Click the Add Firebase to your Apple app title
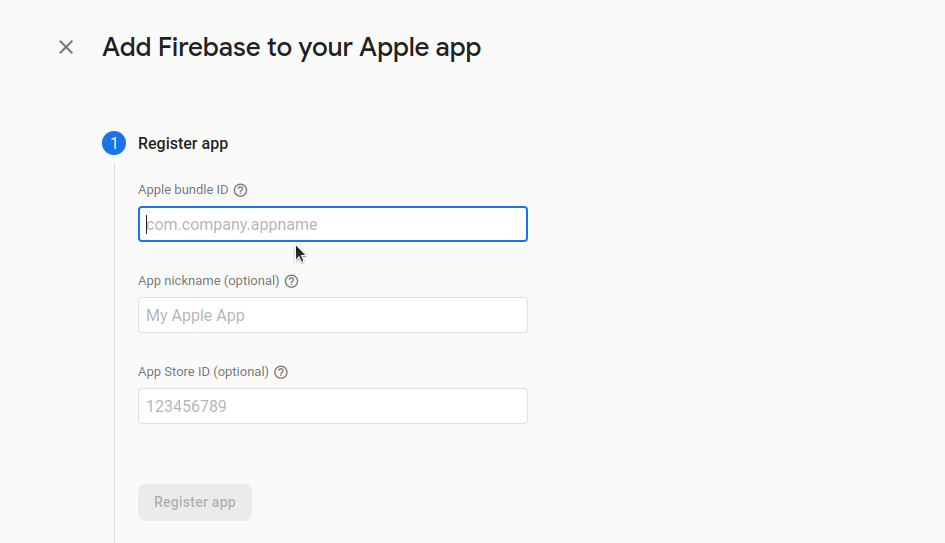The height and width of the screenshot is (543, 945). tap(292, 48)
